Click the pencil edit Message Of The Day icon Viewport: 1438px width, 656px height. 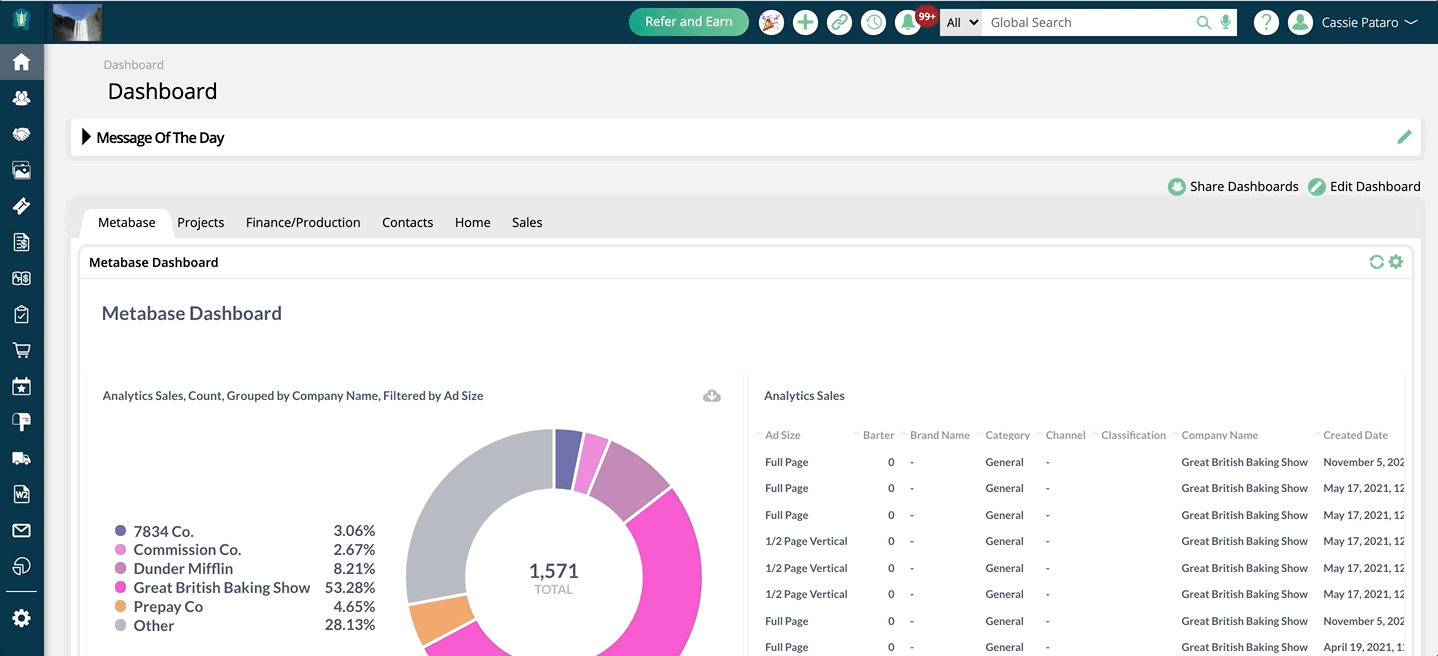(1404, 137)
